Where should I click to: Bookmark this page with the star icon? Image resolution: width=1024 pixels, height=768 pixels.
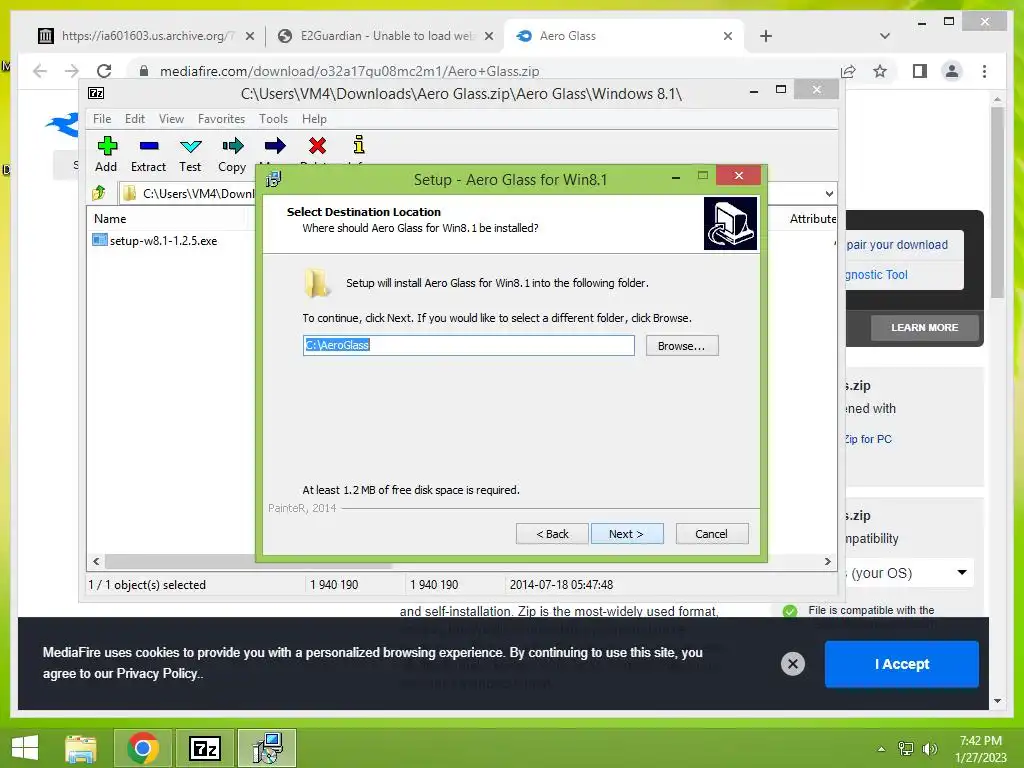(880, 71)
